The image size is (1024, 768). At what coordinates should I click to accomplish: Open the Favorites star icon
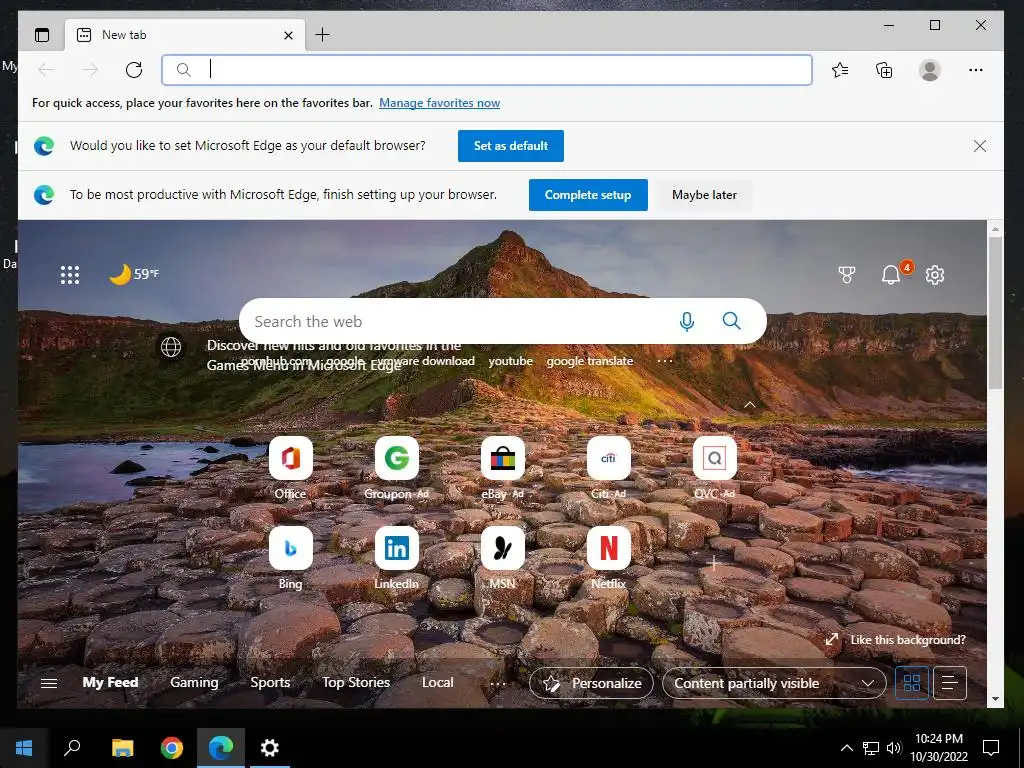pos(840,70)
